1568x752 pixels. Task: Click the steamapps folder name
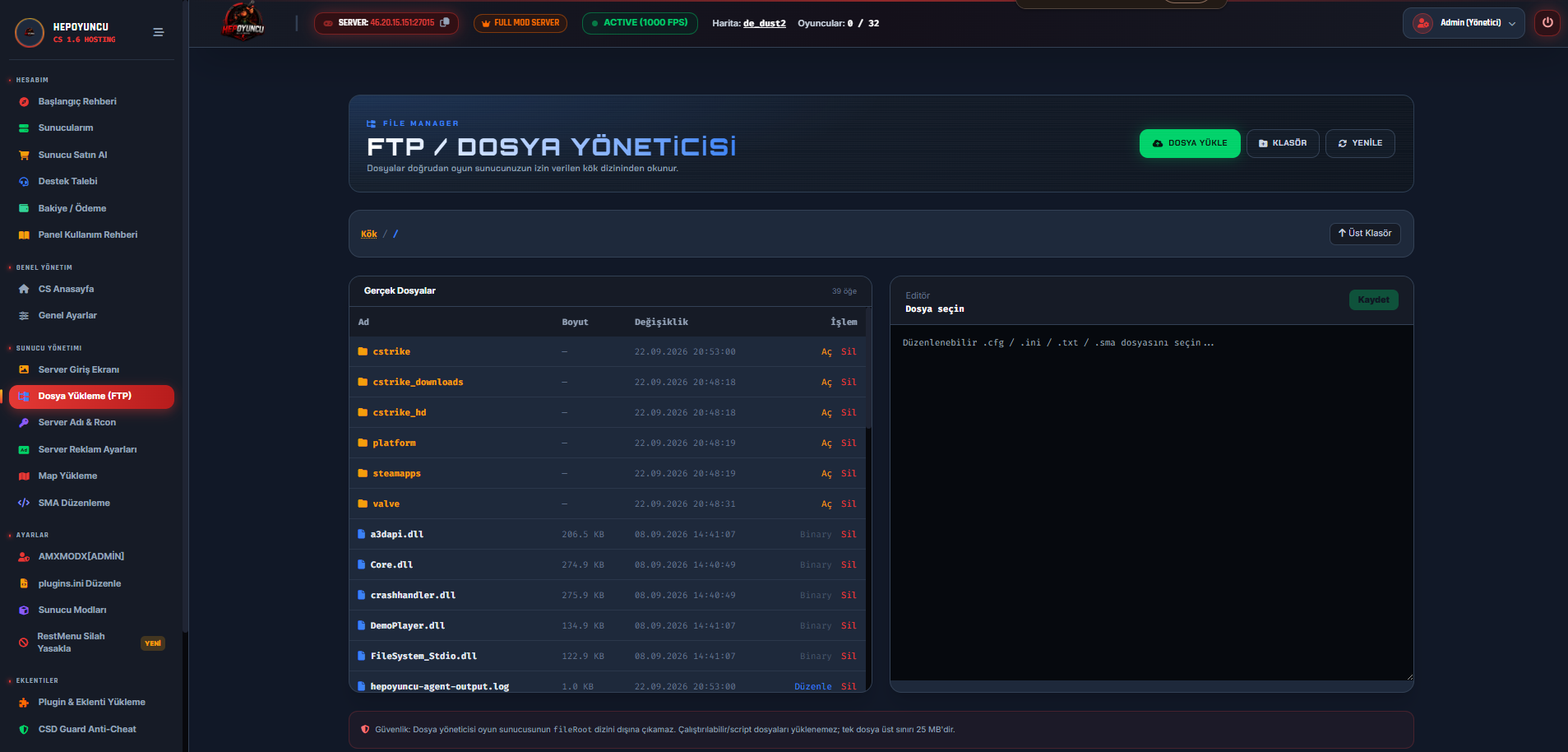396,474
